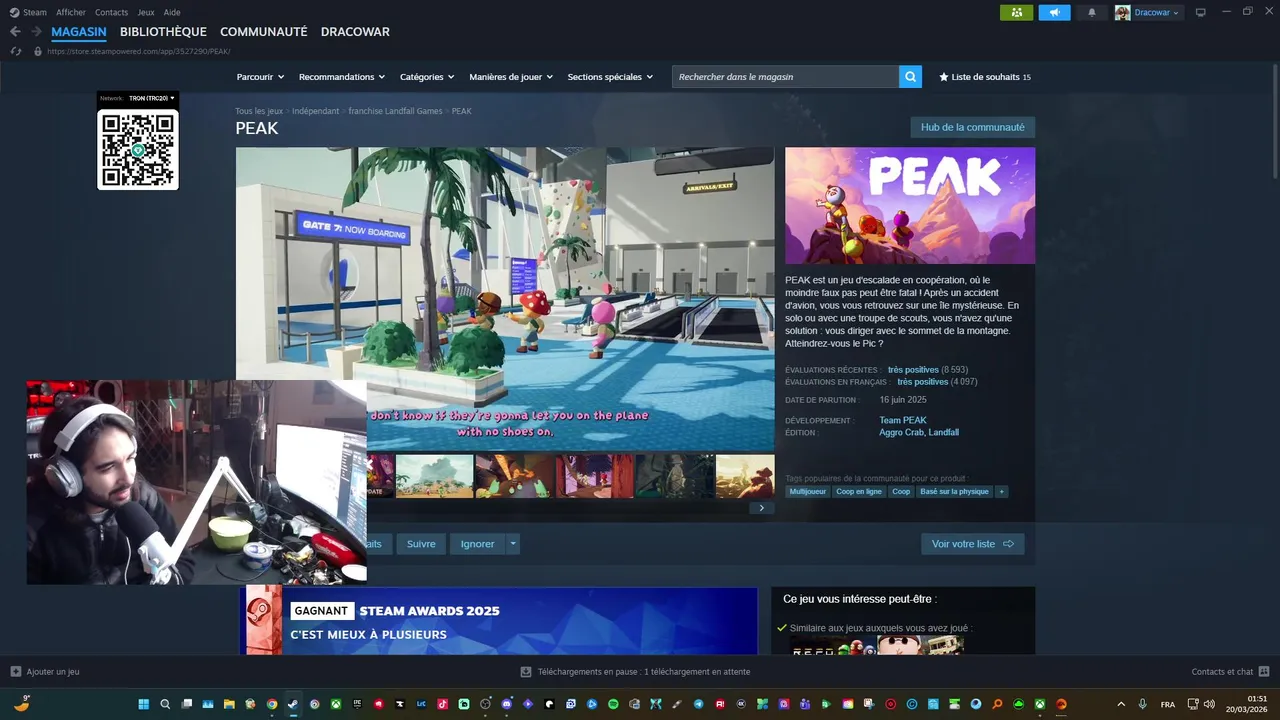The width and height of the screenshot is (1280, 720).
Task: Click the blue search magnifier button
Action: pyautogui.click(x=910, y=77)
